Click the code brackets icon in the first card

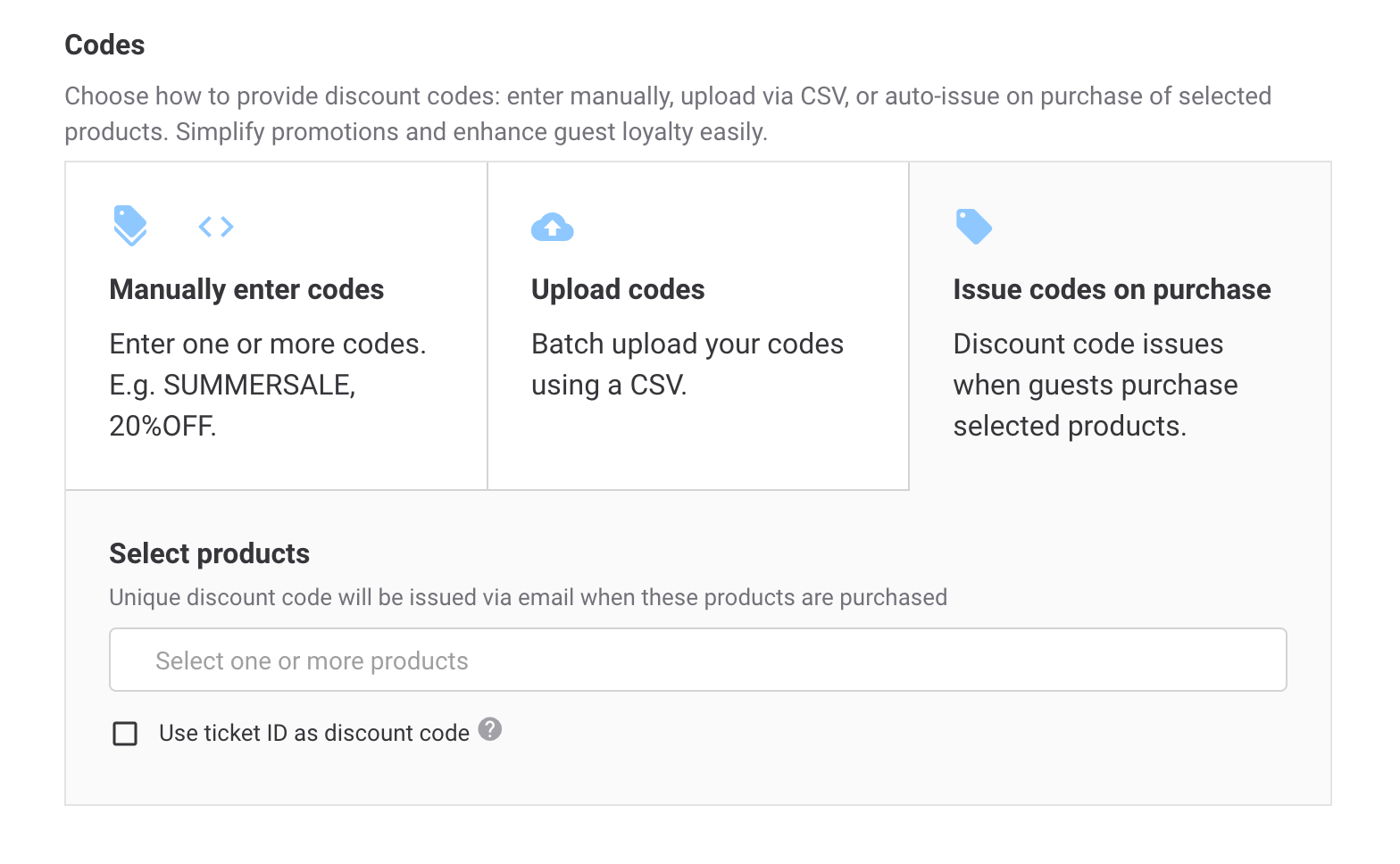pyautogui.click(x=215, y=226)
